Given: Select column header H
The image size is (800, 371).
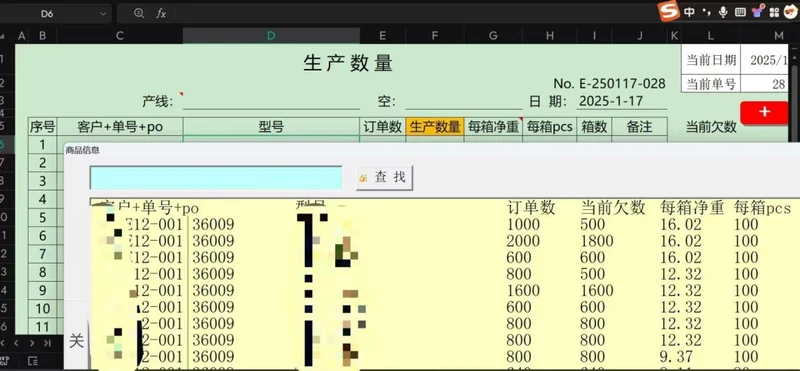Looking at the screenshot, I should tap(549, 35).
